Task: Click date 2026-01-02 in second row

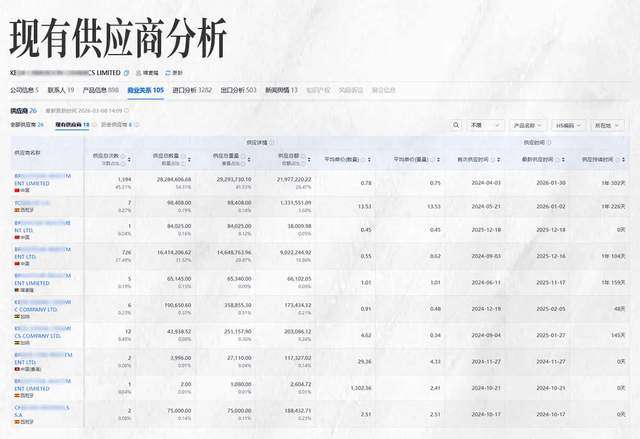Action: pyautogui.click(x=551, y=206)
